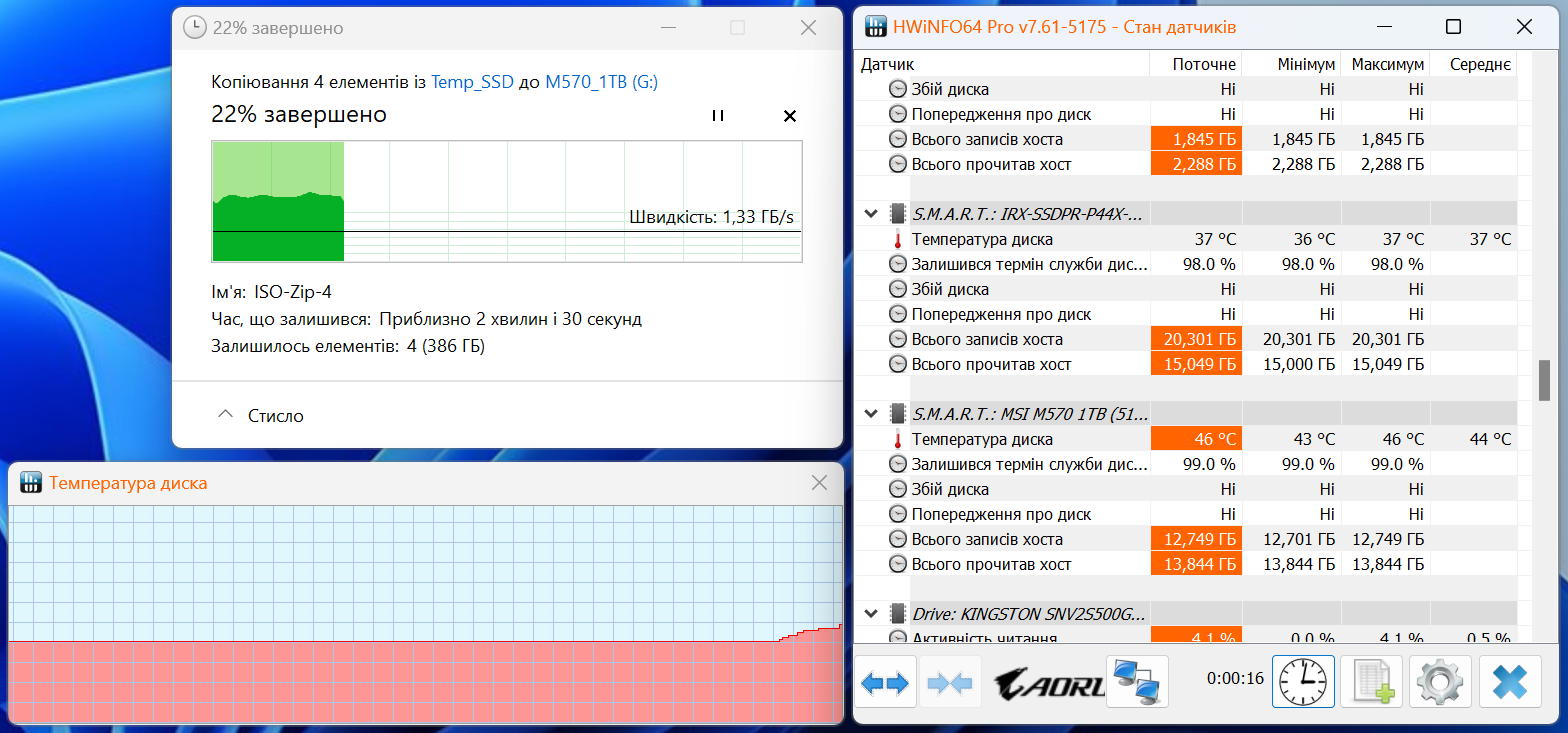The height and width of the screenshot is (733, 1568).
Task: Collapse the Drive: KINGSTON SNV2S500G sensor group
Action: 871,613
